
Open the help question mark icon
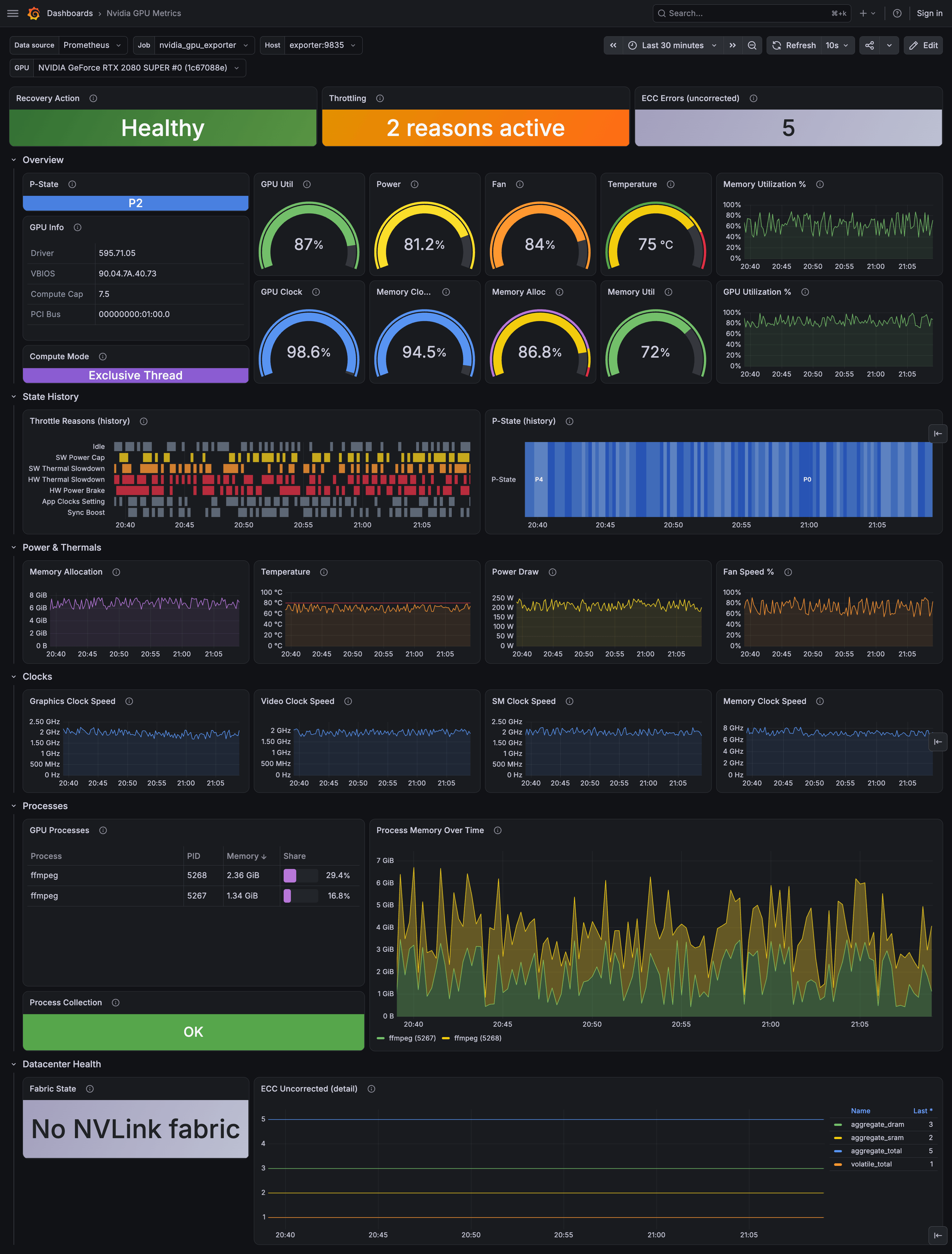(x=897, y=13)
